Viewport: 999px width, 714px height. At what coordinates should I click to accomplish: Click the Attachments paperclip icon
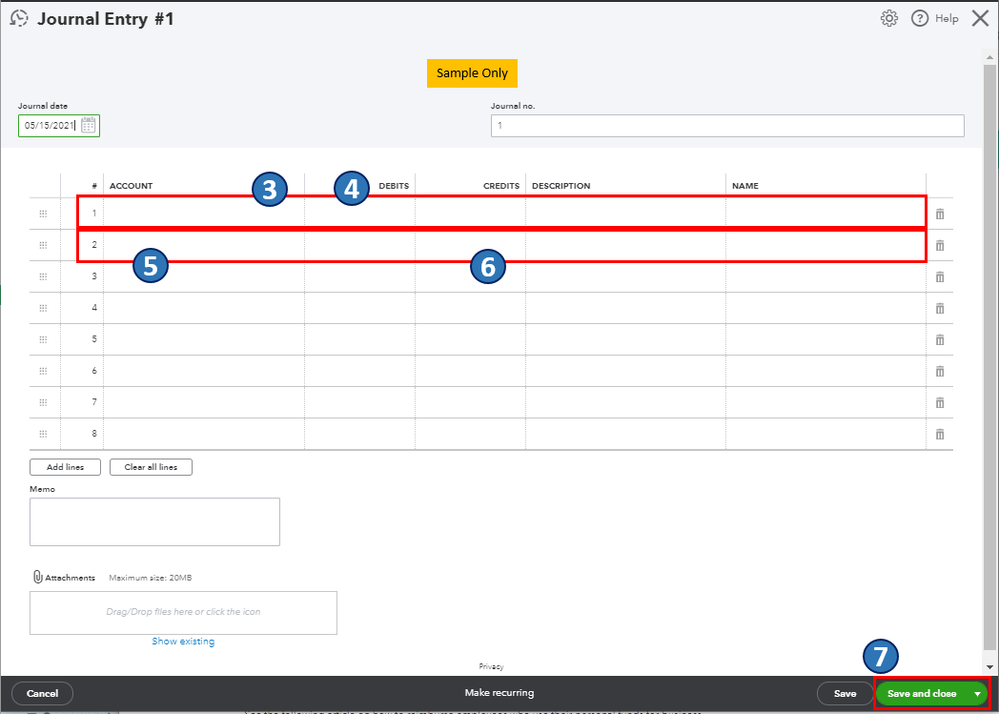click(x=38, y=577)
